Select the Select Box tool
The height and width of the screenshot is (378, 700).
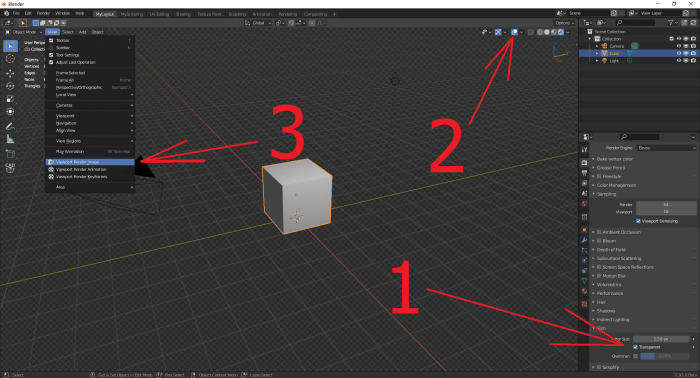(x=10, y=46)
